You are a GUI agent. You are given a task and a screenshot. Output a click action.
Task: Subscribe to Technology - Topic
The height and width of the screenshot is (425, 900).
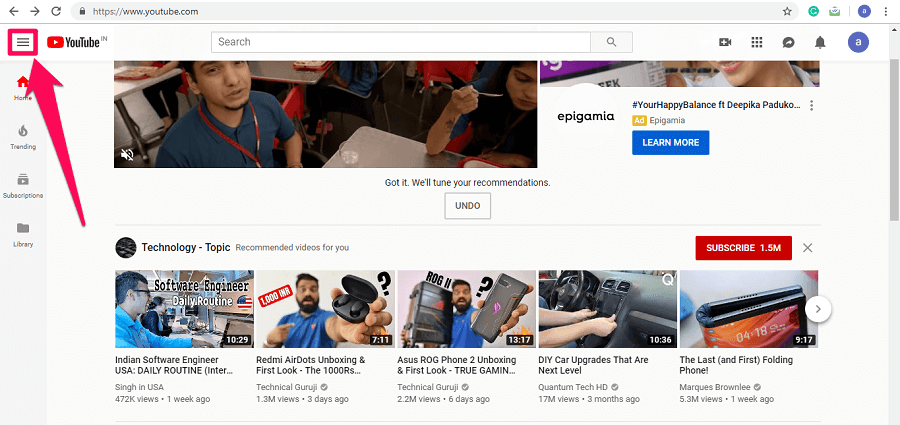point(743,247)
